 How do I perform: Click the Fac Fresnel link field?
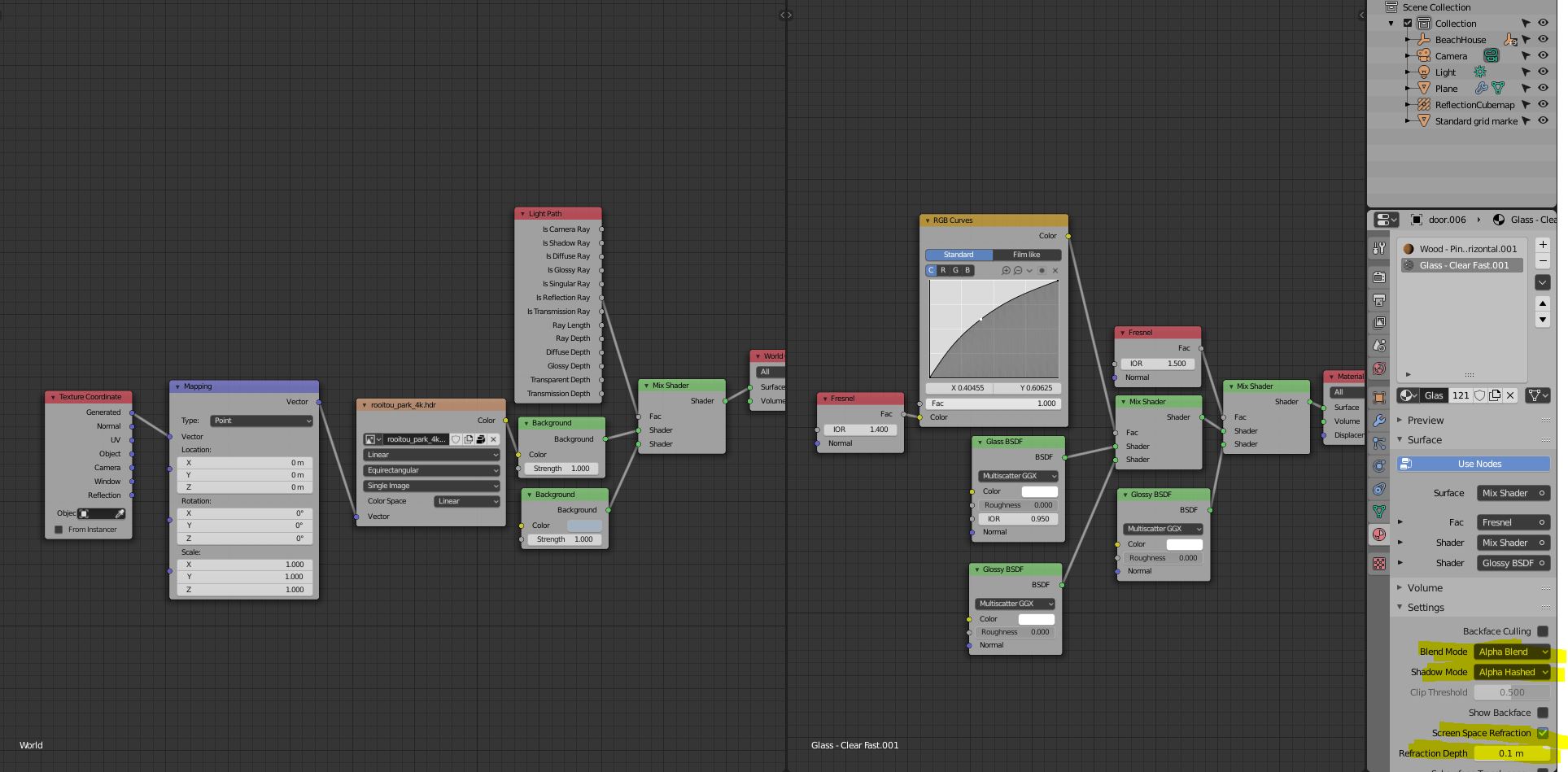pyautogui.click(x=1513, y=522)
